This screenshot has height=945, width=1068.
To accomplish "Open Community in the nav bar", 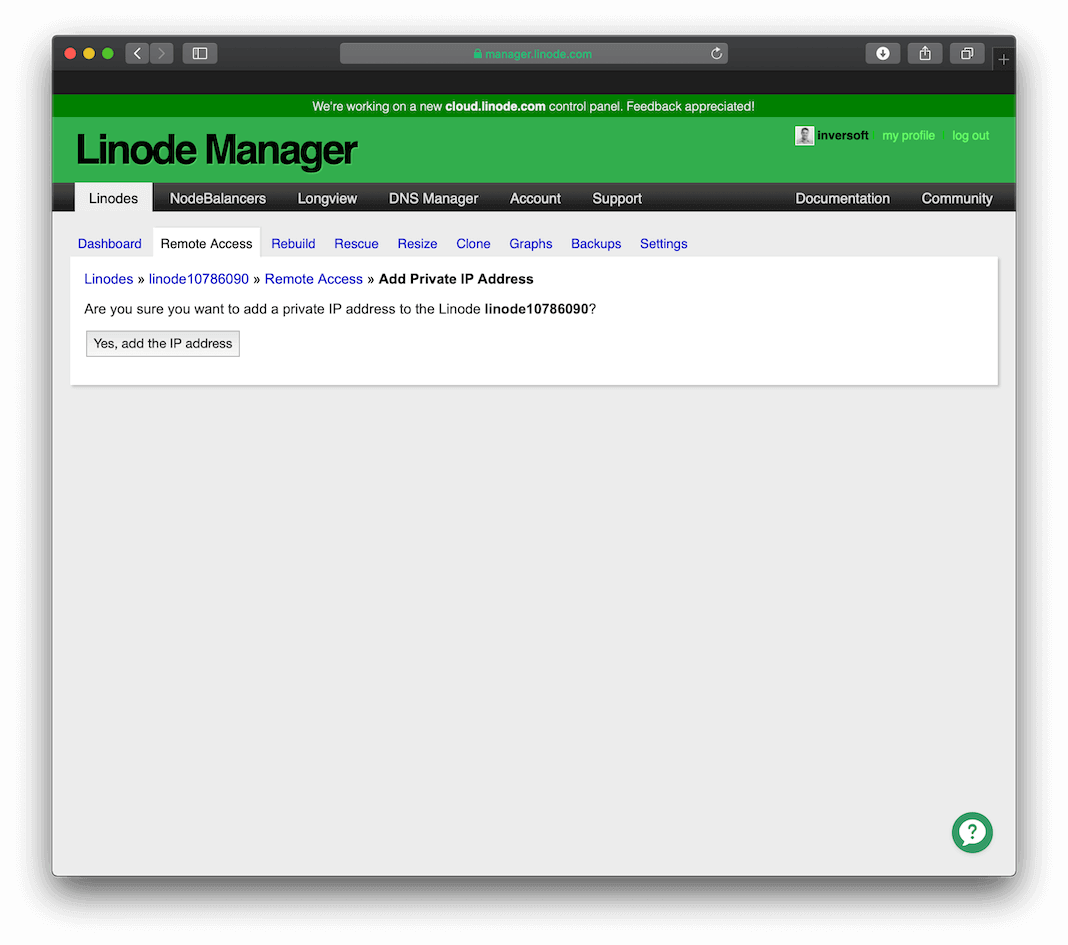I will pyautogui.click(x=957, y=198).
